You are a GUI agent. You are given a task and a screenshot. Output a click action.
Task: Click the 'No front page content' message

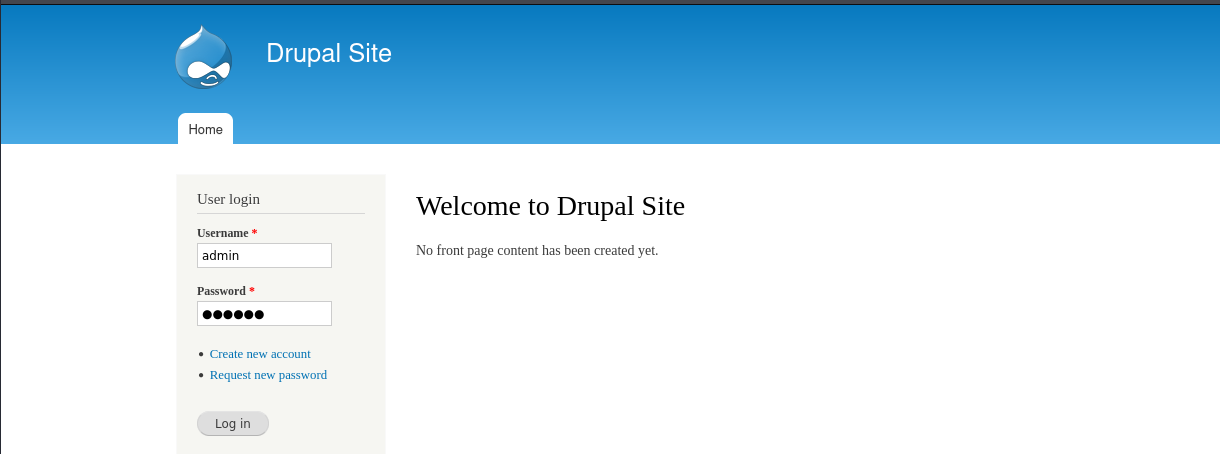coord(537,250)
